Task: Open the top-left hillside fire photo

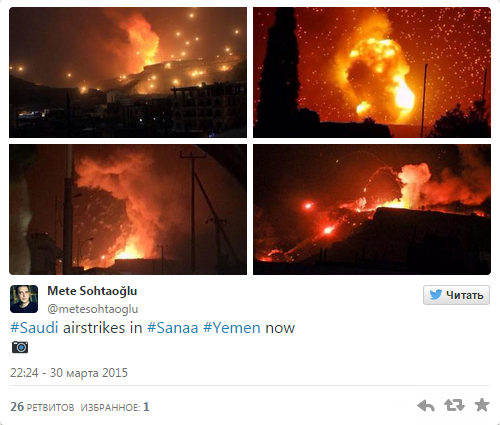Action: (128, 72)
